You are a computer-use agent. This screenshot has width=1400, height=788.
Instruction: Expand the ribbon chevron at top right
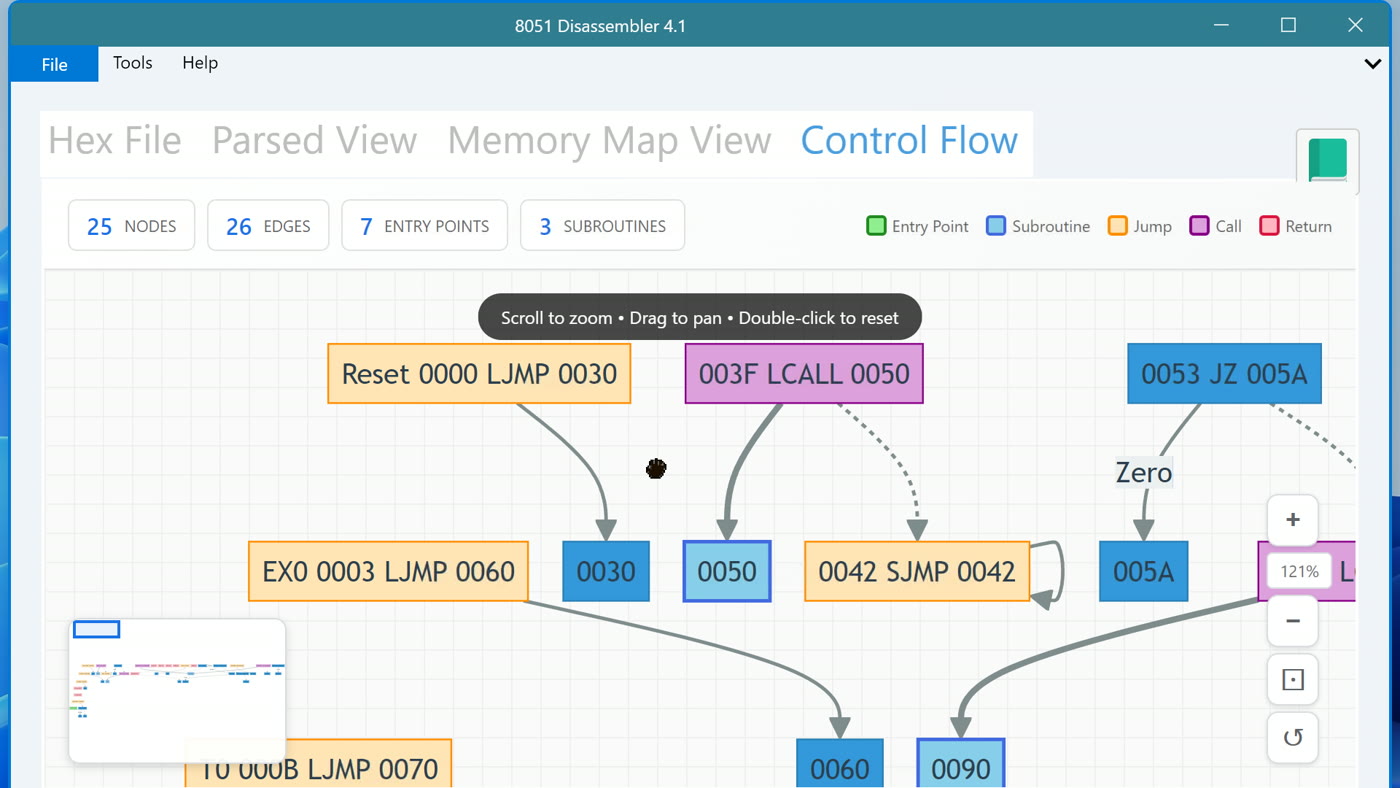(x=1373, y=63)
